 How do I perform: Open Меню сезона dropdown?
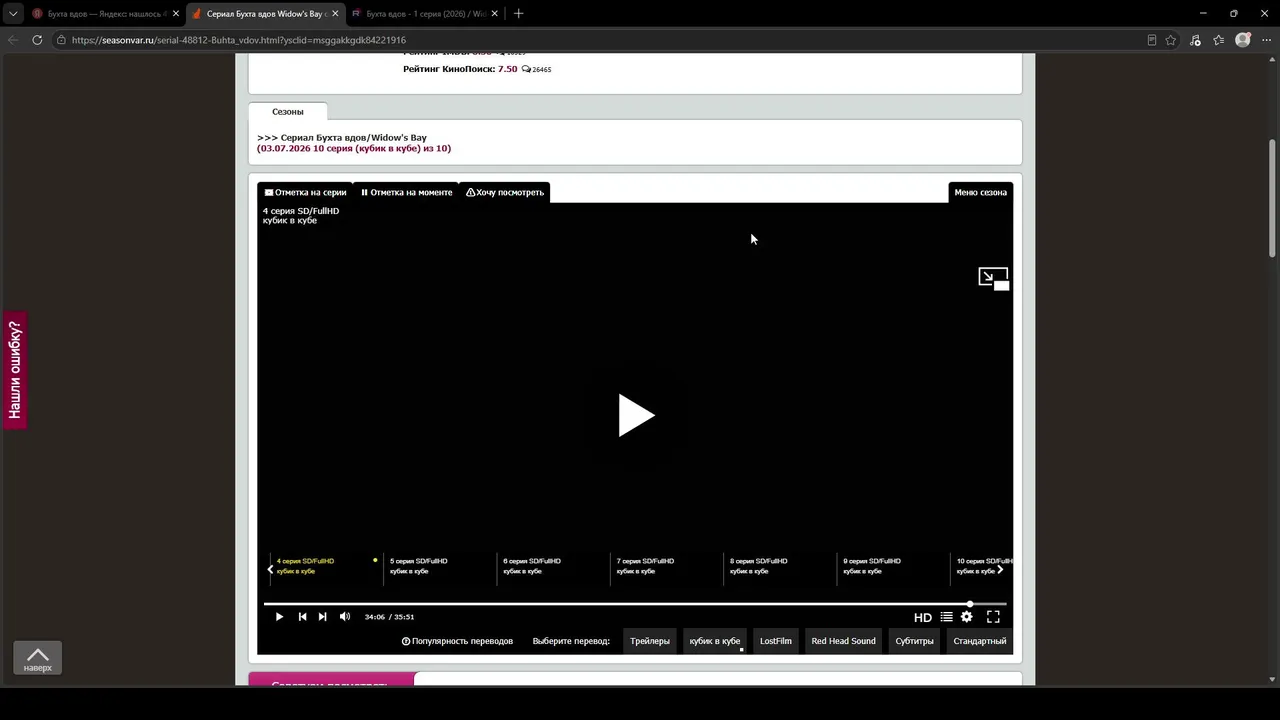pos(980,192)
